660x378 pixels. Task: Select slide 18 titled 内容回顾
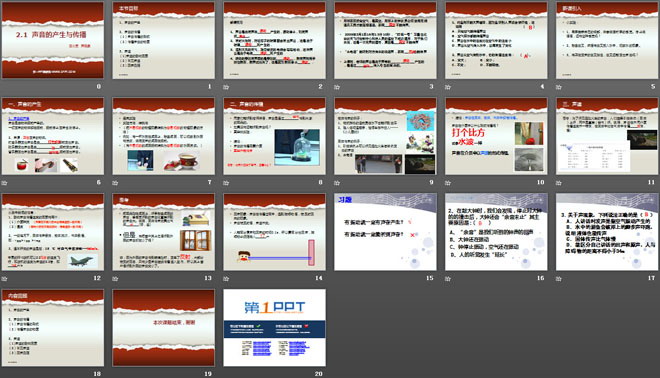(53, 327)
